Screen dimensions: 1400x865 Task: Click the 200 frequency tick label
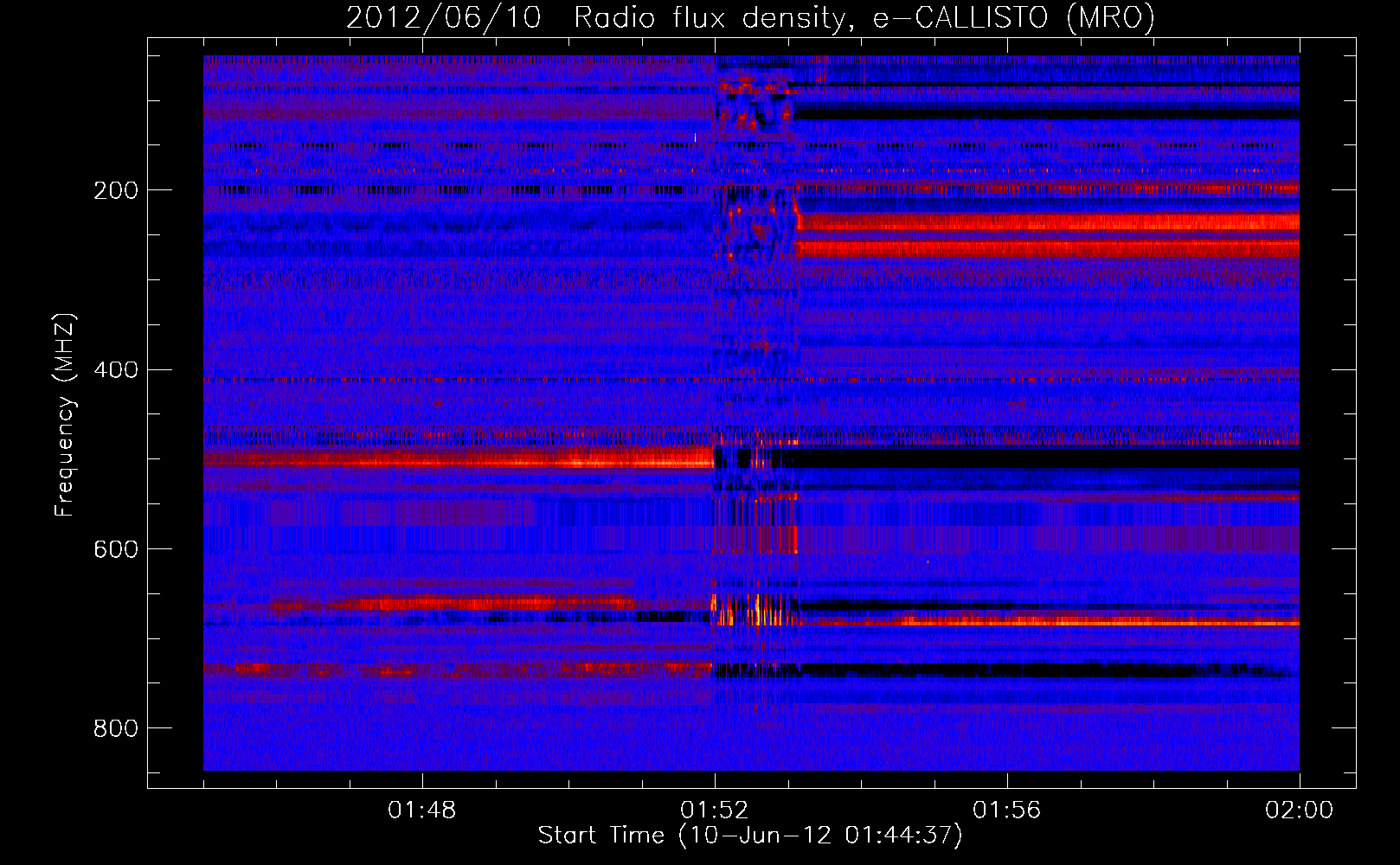click(x=115, y=190)
